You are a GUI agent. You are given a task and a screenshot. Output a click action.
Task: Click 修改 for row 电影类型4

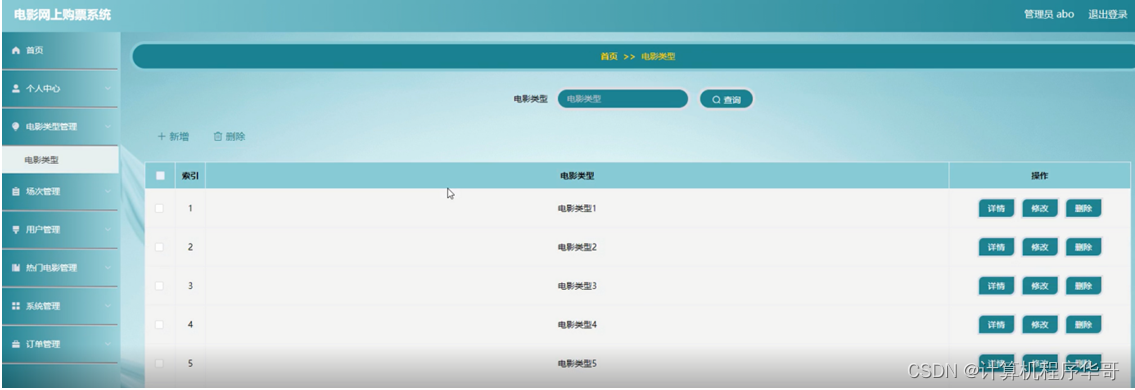pos(1039,324)
